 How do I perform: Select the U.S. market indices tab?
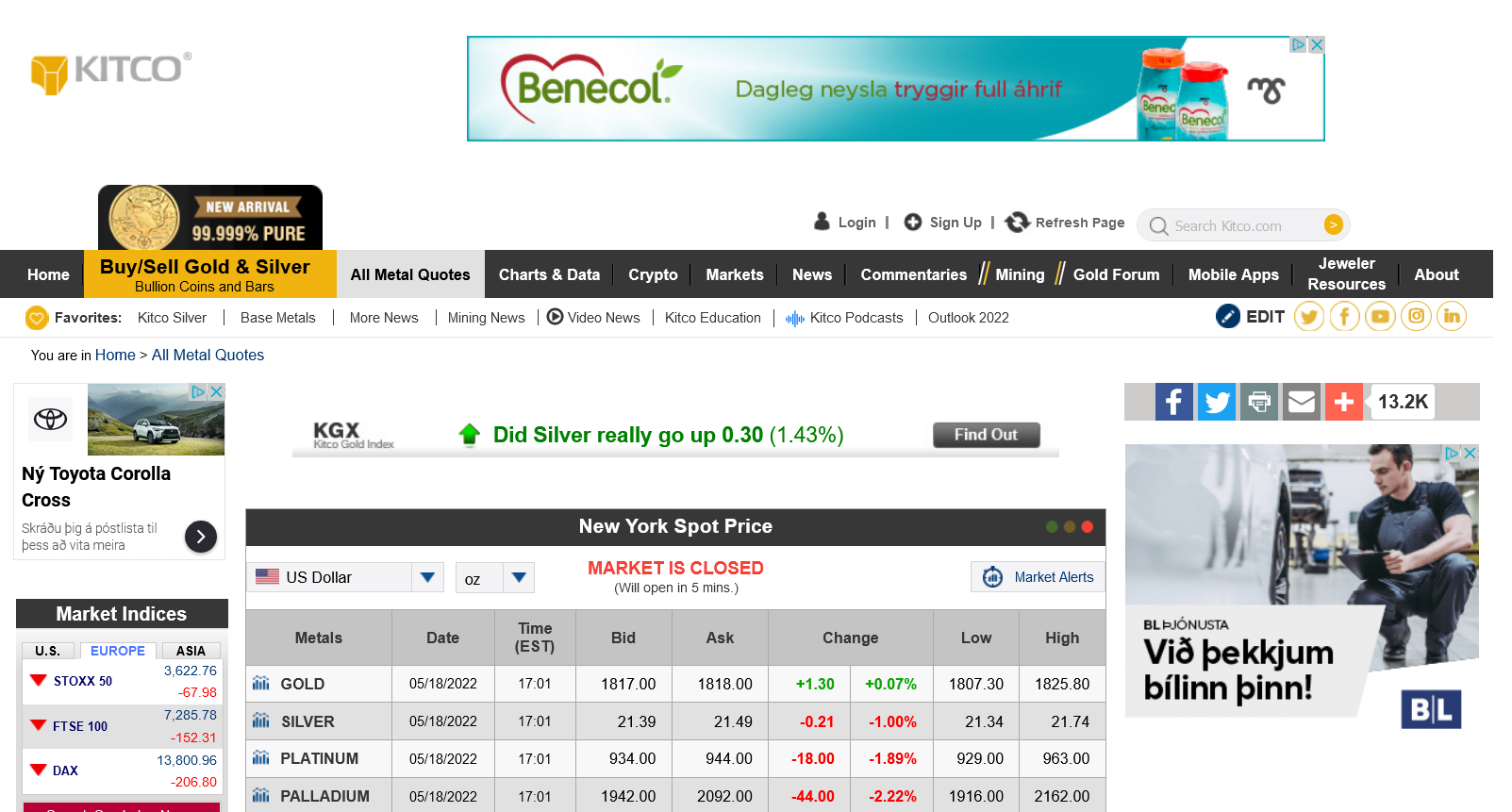click(48, 651)
